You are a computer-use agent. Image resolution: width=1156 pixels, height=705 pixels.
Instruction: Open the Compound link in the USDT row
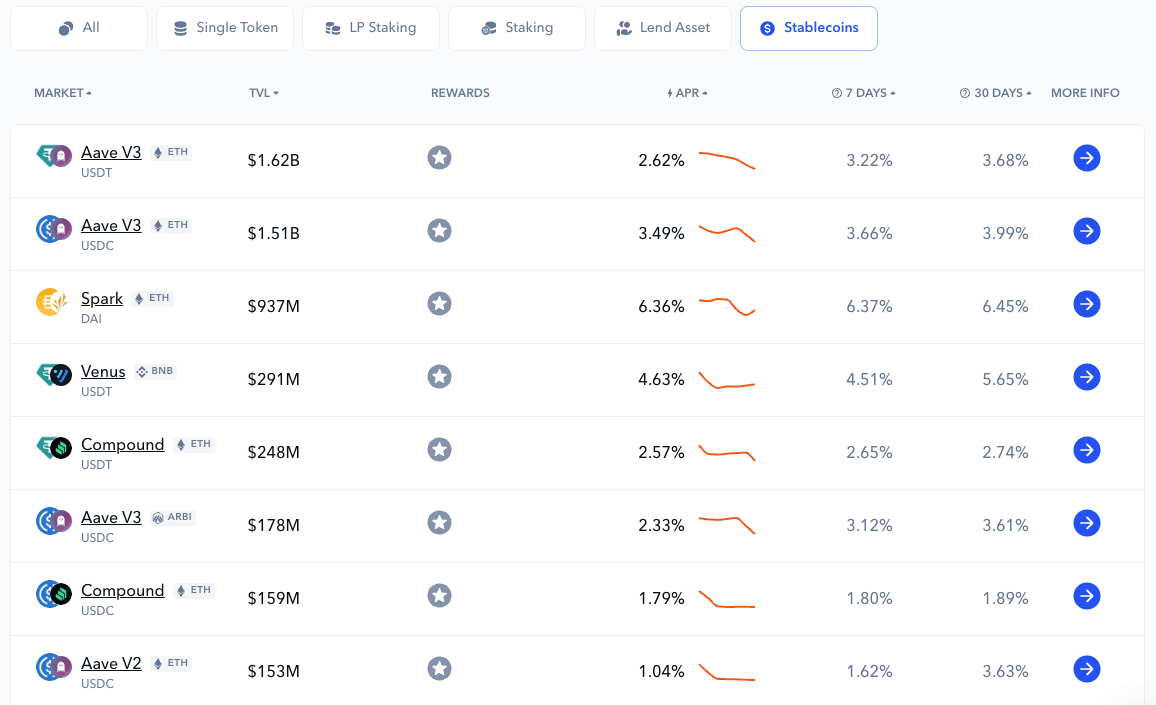click(x=122, y=445)
